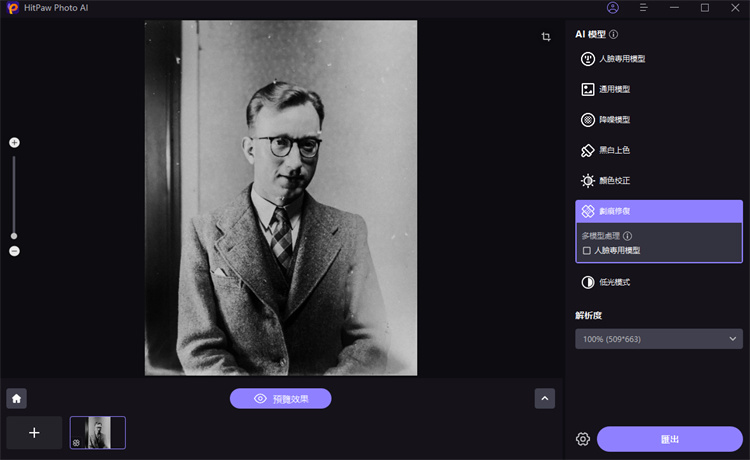The height and width of the screenshot is (460, 750).
Task: Go to home screen via home icon
Action: (x=16, y=398)
